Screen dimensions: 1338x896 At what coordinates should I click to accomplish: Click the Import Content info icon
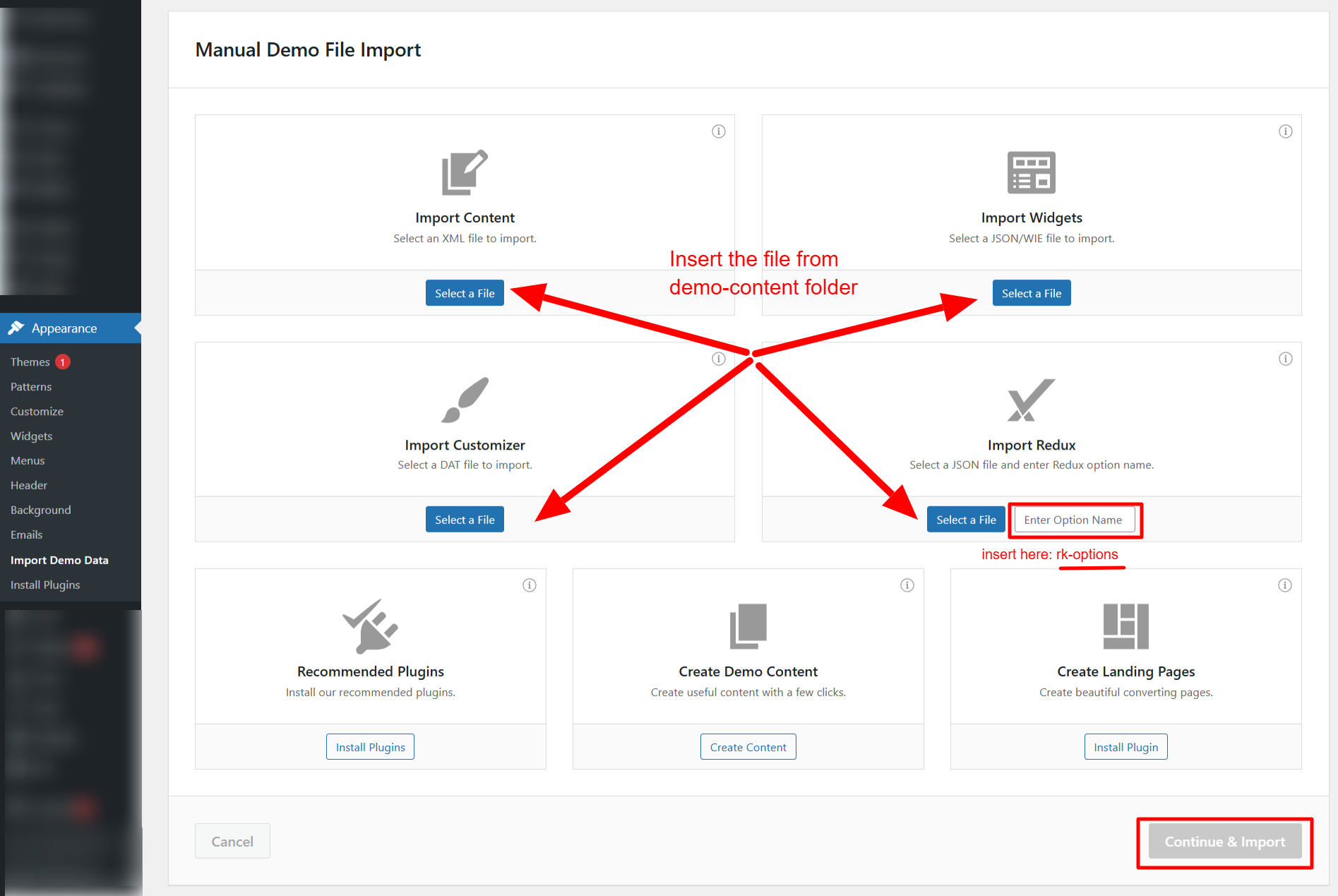(719, 131)
